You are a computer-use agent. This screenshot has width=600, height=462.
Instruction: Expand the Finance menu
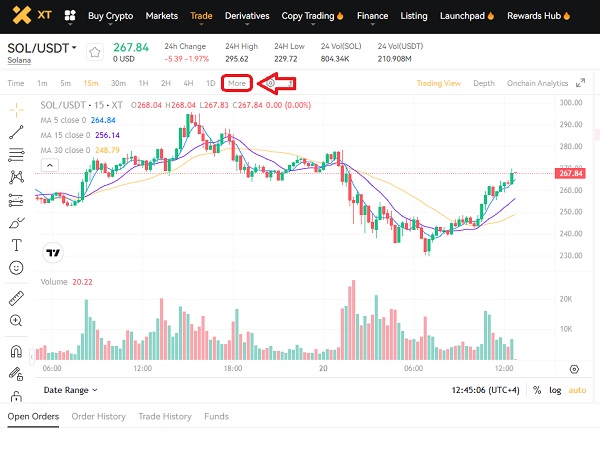372,16
